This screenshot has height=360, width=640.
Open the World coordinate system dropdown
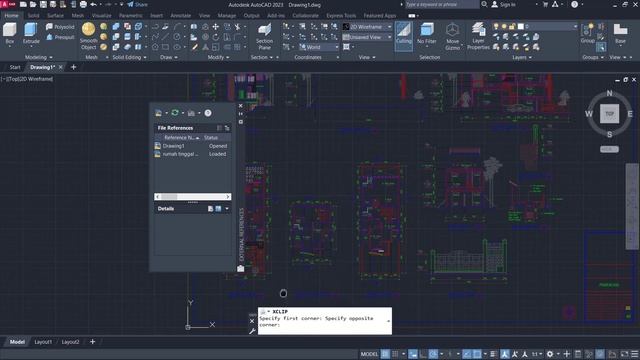318,47
